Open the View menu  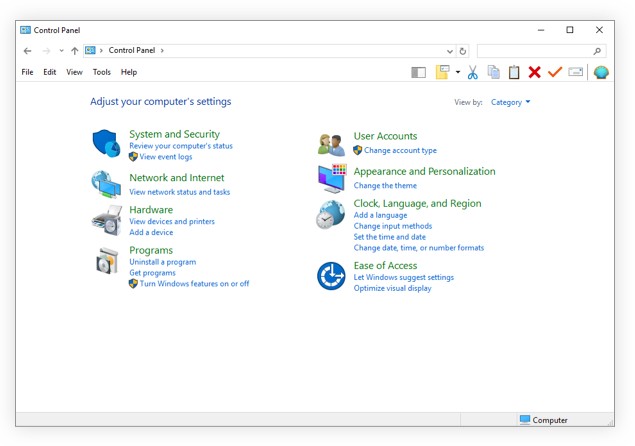74,72
